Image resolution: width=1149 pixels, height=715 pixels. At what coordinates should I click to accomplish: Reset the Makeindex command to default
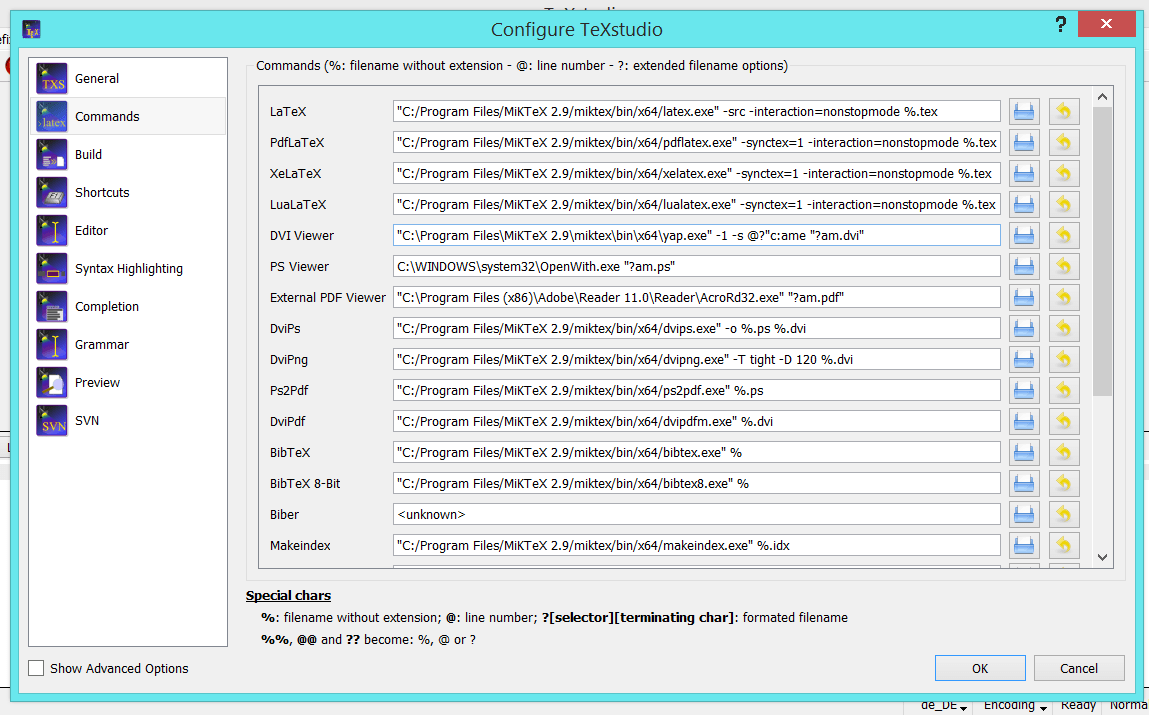(x=1063, y=545)
